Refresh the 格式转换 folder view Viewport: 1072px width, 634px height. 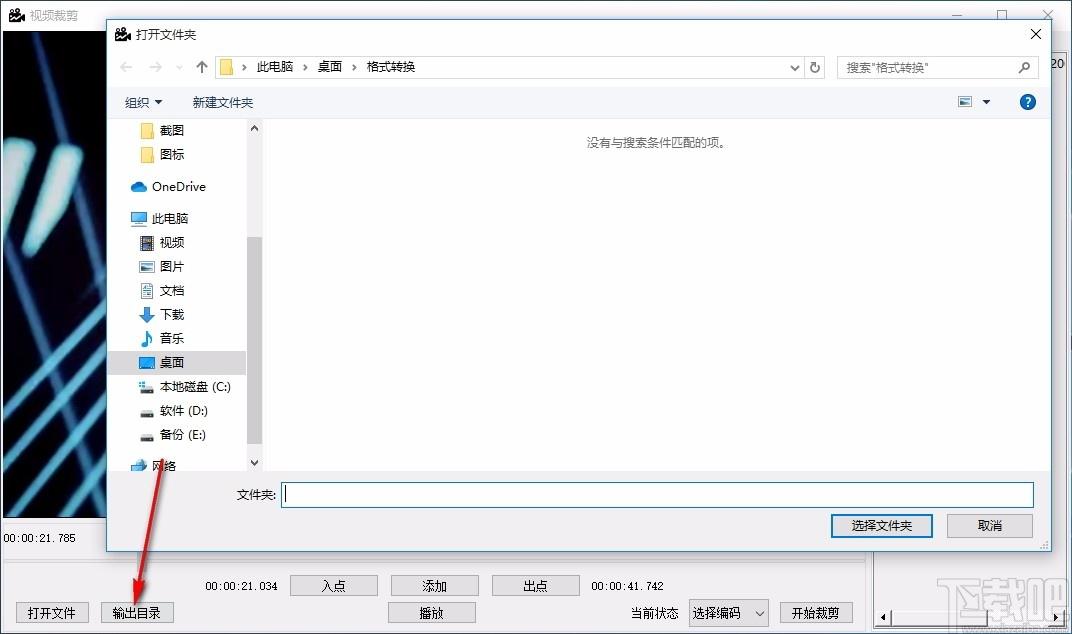[x=815, y=68]
